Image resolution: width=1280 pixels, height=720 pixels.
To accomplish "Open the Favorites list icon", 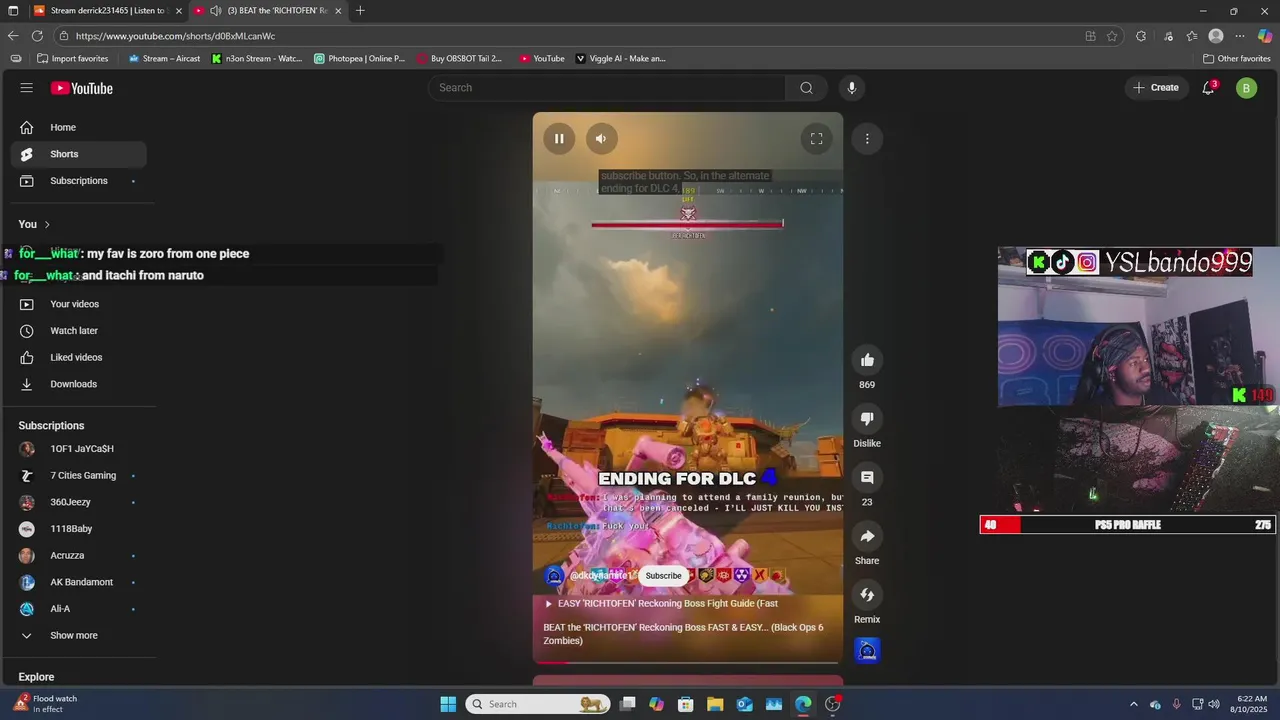I will point(1192,36).
